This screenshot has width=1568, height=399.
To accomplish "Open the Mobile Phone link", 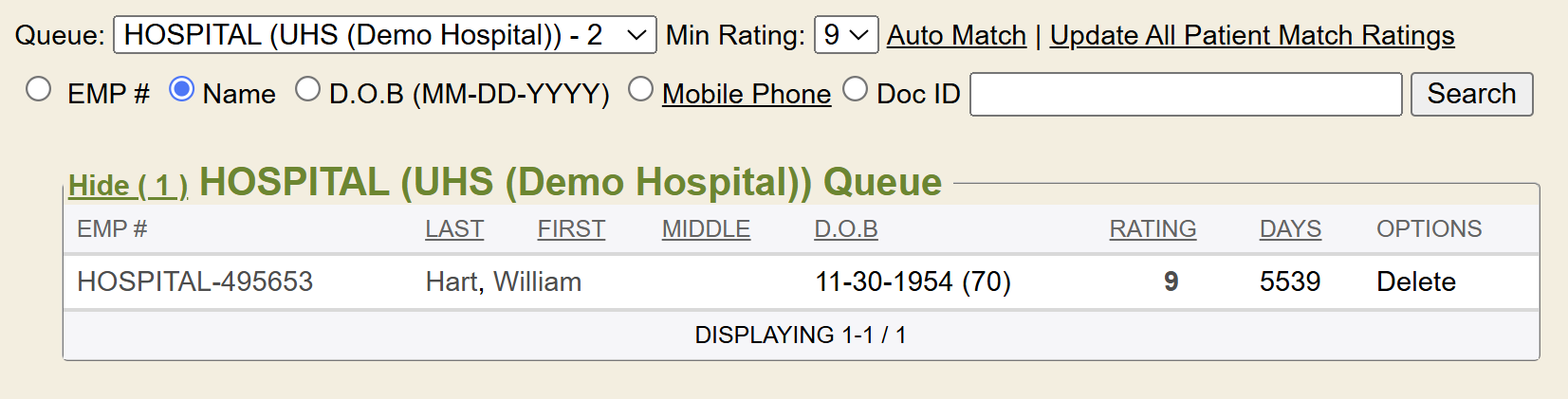I will pyautogui.click(x=746, y=94).
